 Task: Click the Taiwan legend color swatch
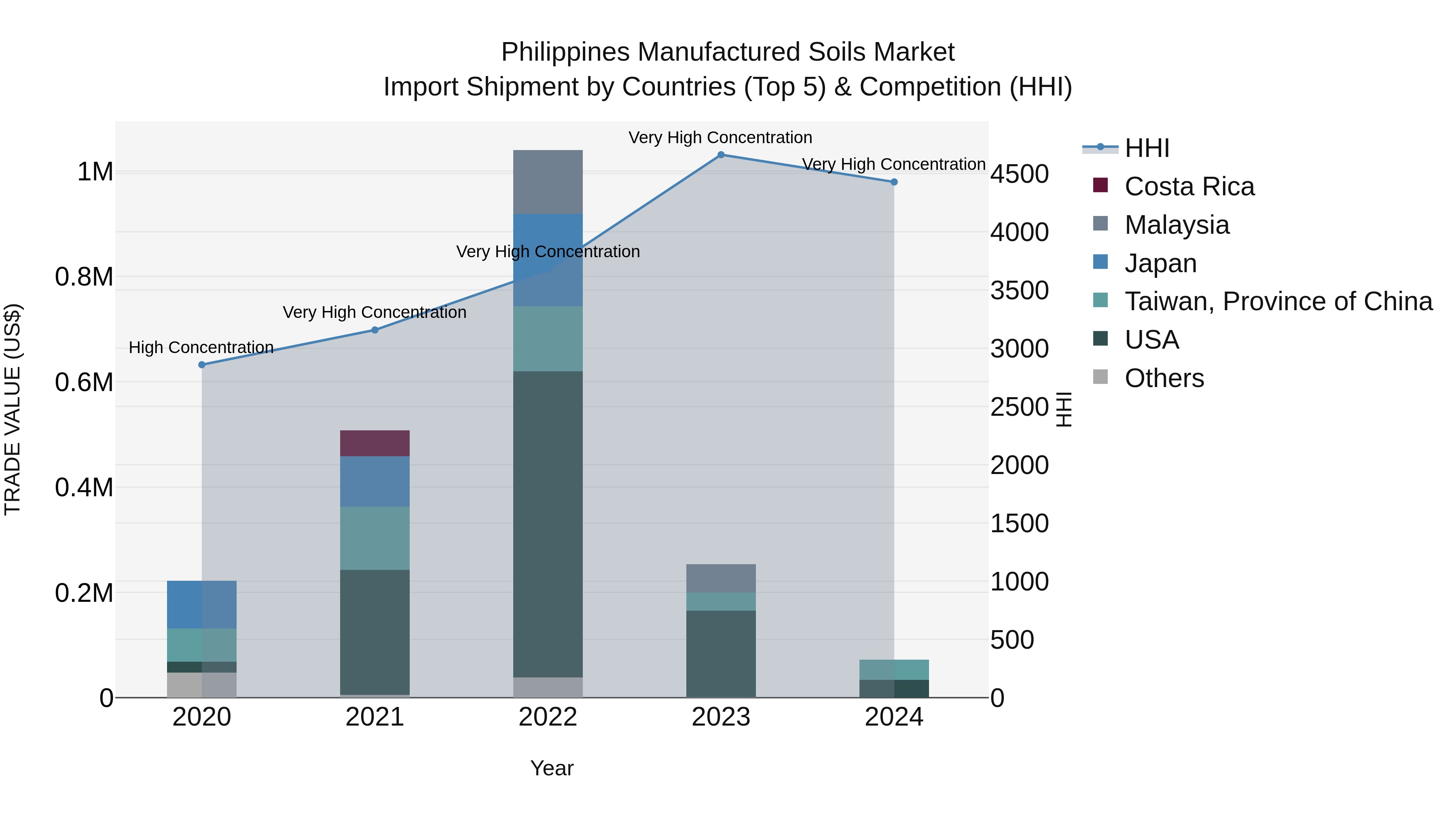pyautogui.click(x=1100, y=300)
